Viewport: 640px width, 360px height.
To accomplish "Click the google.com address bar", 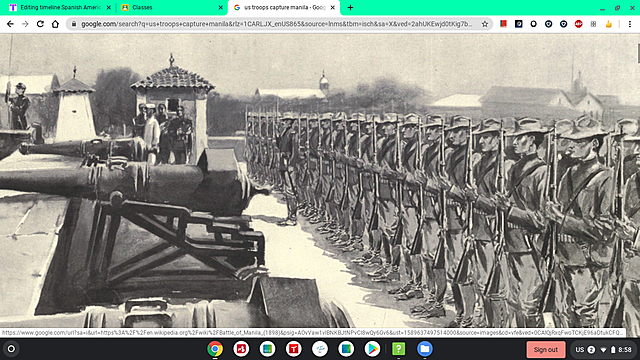I will (276, 24).
